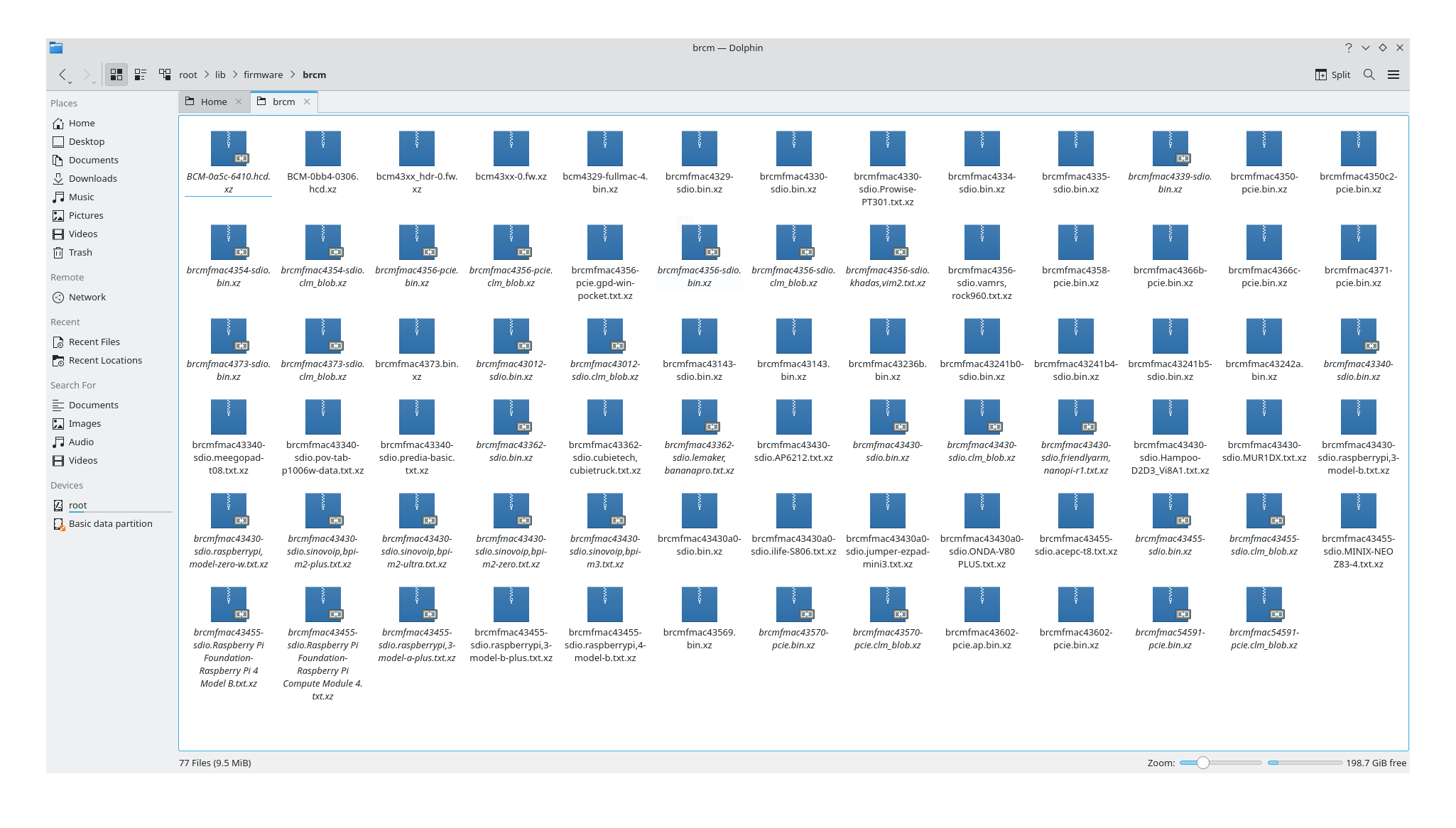Click the icon view toggle button
Screen dimensions: 1456x828
[117, 74]
